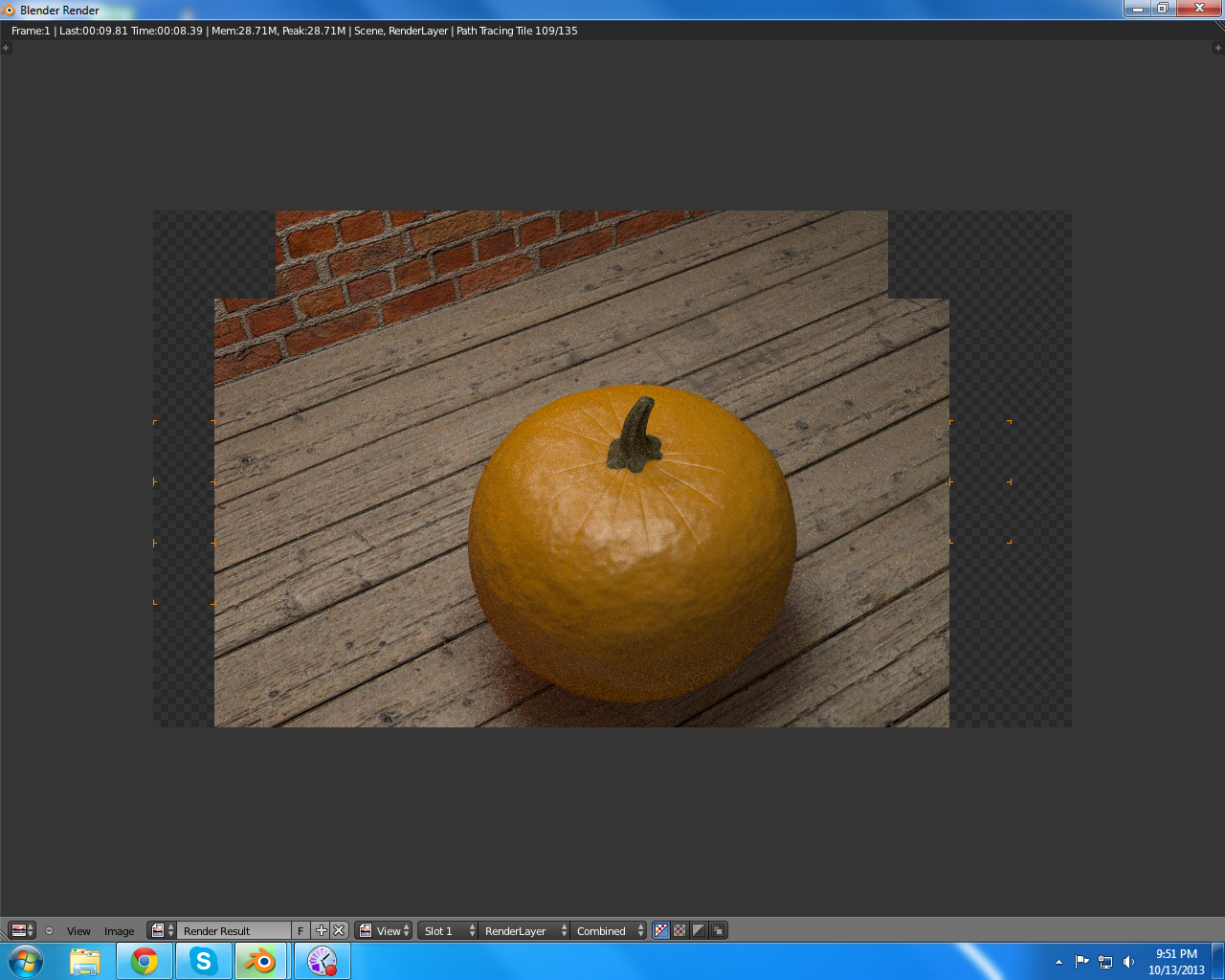Click the volume speaker tray icon
This screenshot has width=1225, height=980.
coord(1129,962)
